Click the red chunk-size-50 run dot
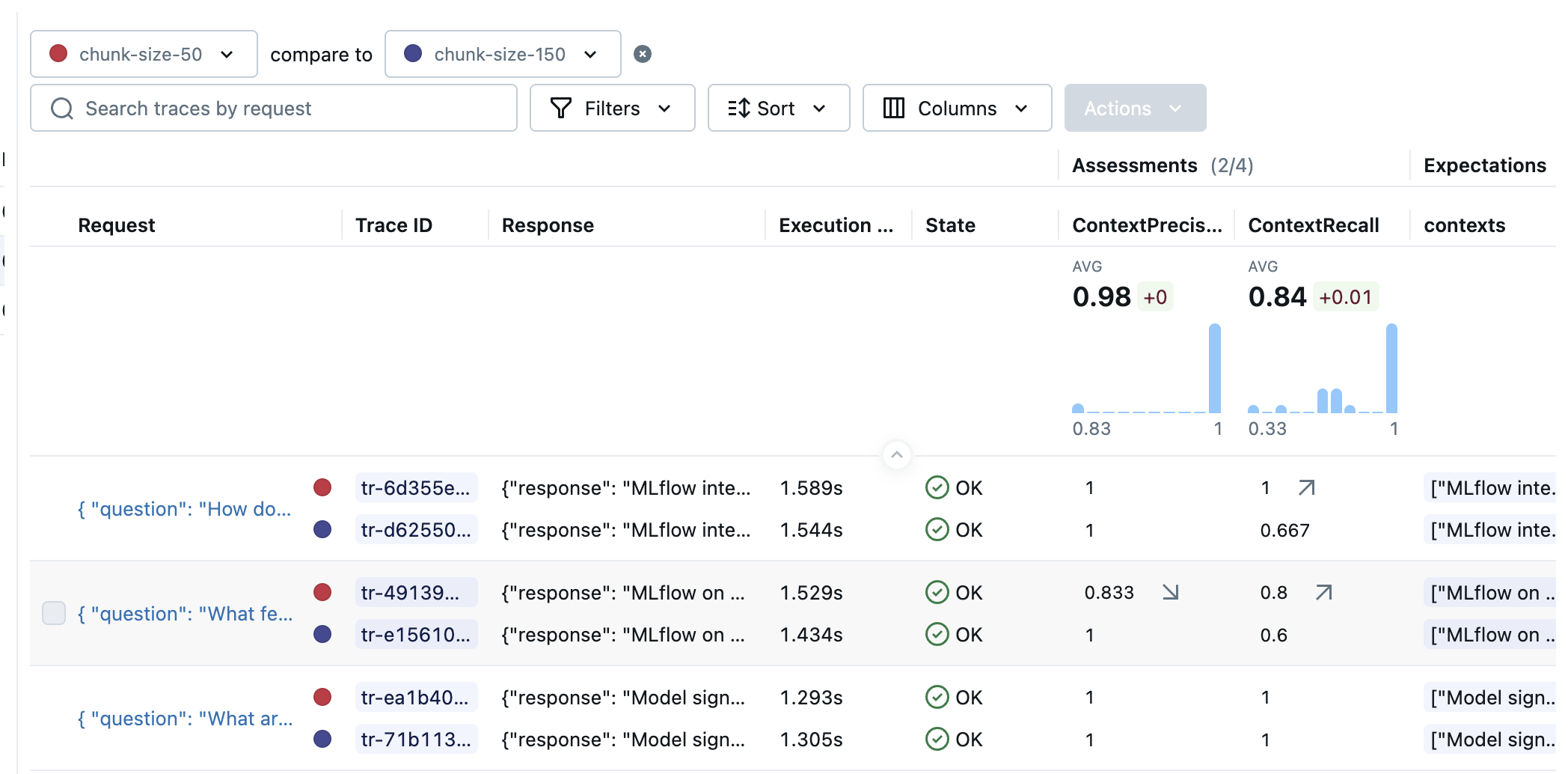The image size is (1568, 774). (x=59, y=53)
